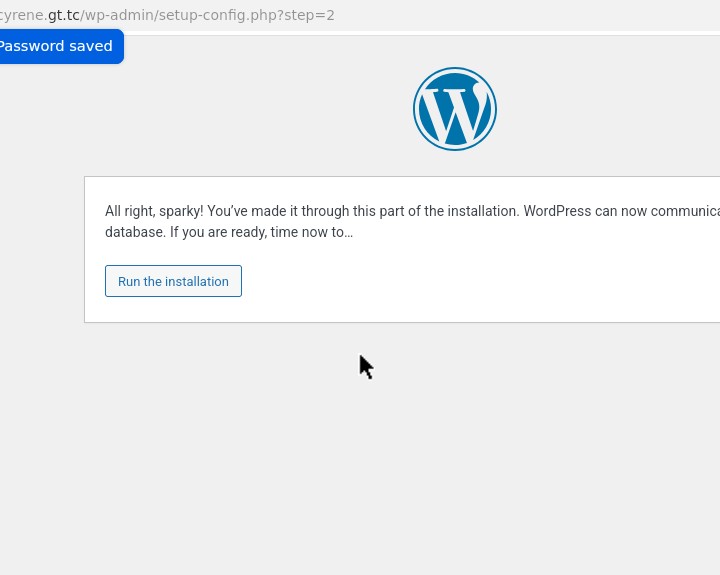
Task: Click the word database in the paragraph
Action: pyautogui.click(x=134, y=232)
